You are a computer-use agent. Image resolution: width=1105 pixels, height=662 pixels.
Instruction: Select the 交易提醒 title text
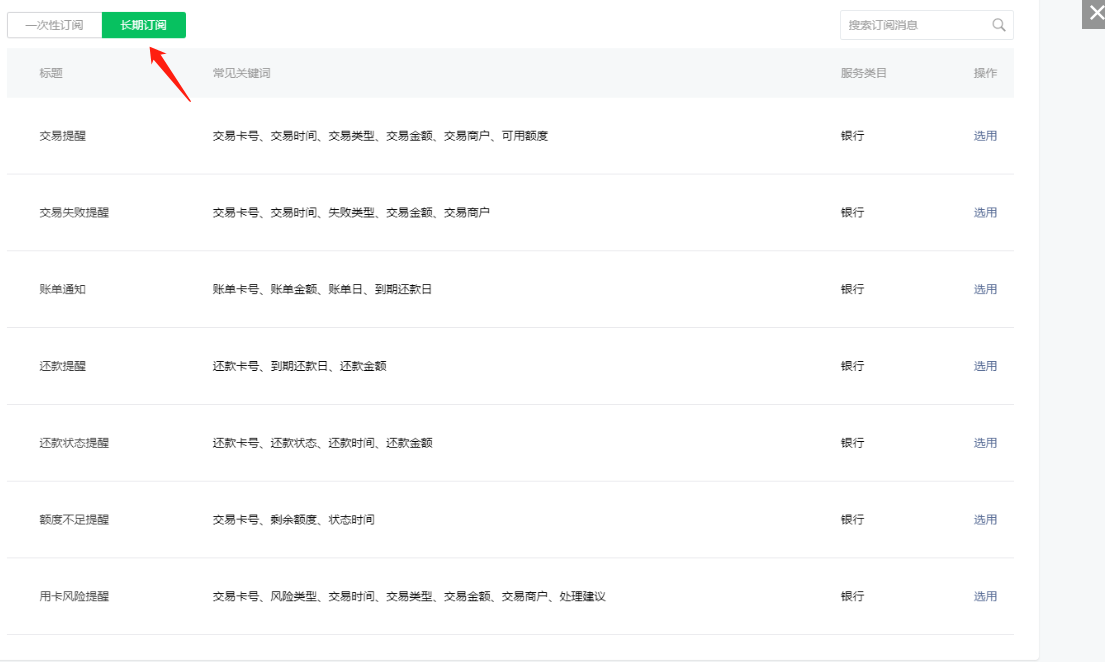click(63, 136)
